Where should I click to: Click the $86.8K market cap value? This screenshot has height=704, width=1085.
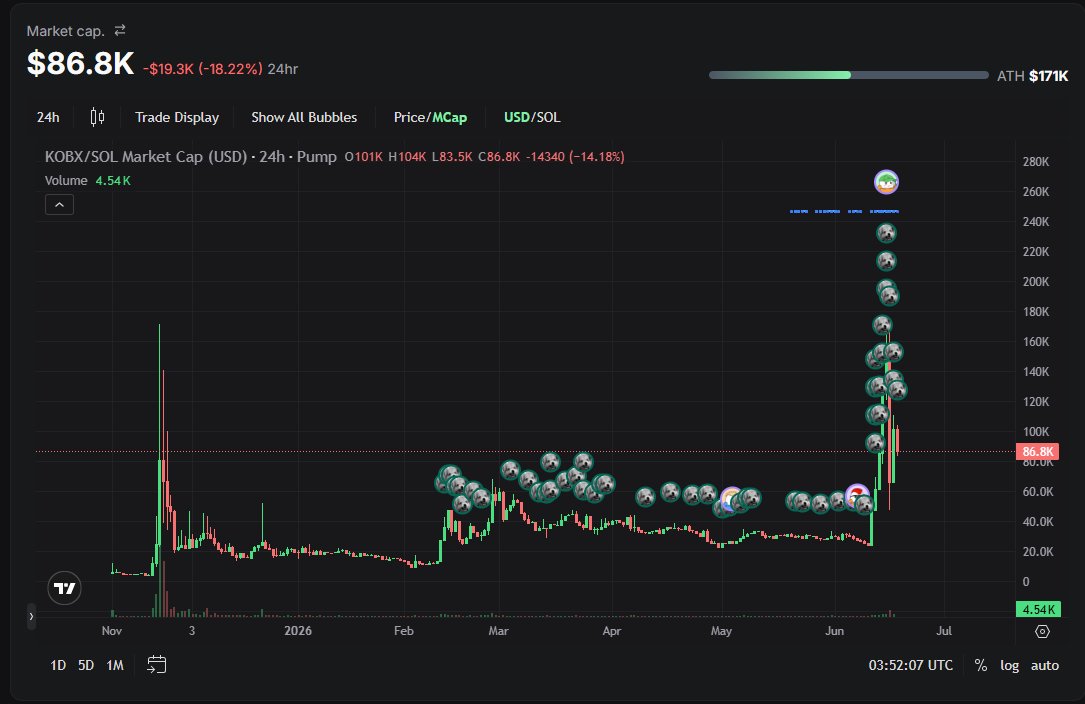(x=80, y=63)
